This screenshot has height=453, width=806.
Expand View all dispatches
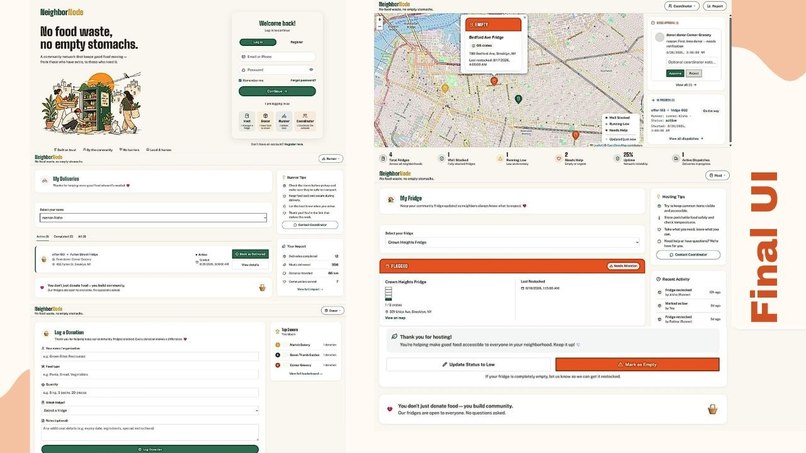point(686,139)
